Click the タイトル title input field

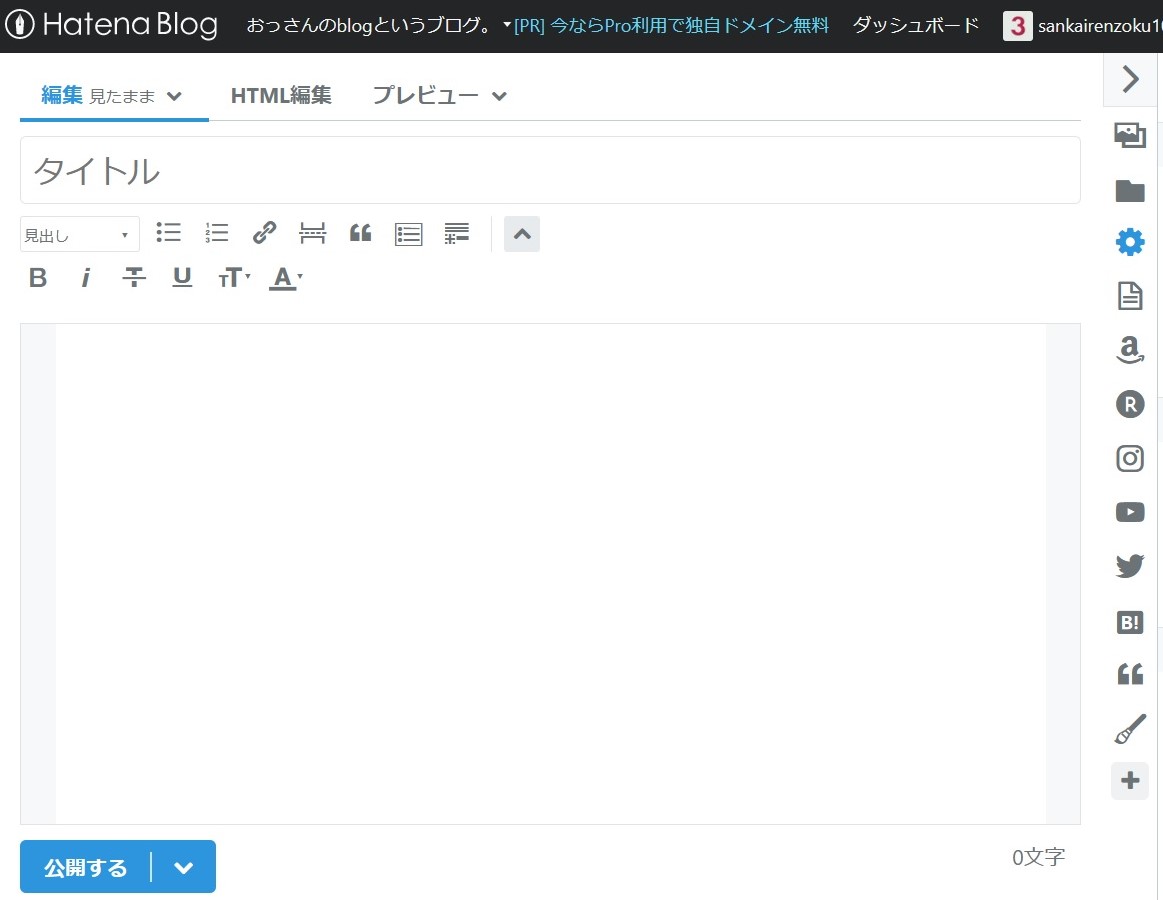tap(550, 170)
